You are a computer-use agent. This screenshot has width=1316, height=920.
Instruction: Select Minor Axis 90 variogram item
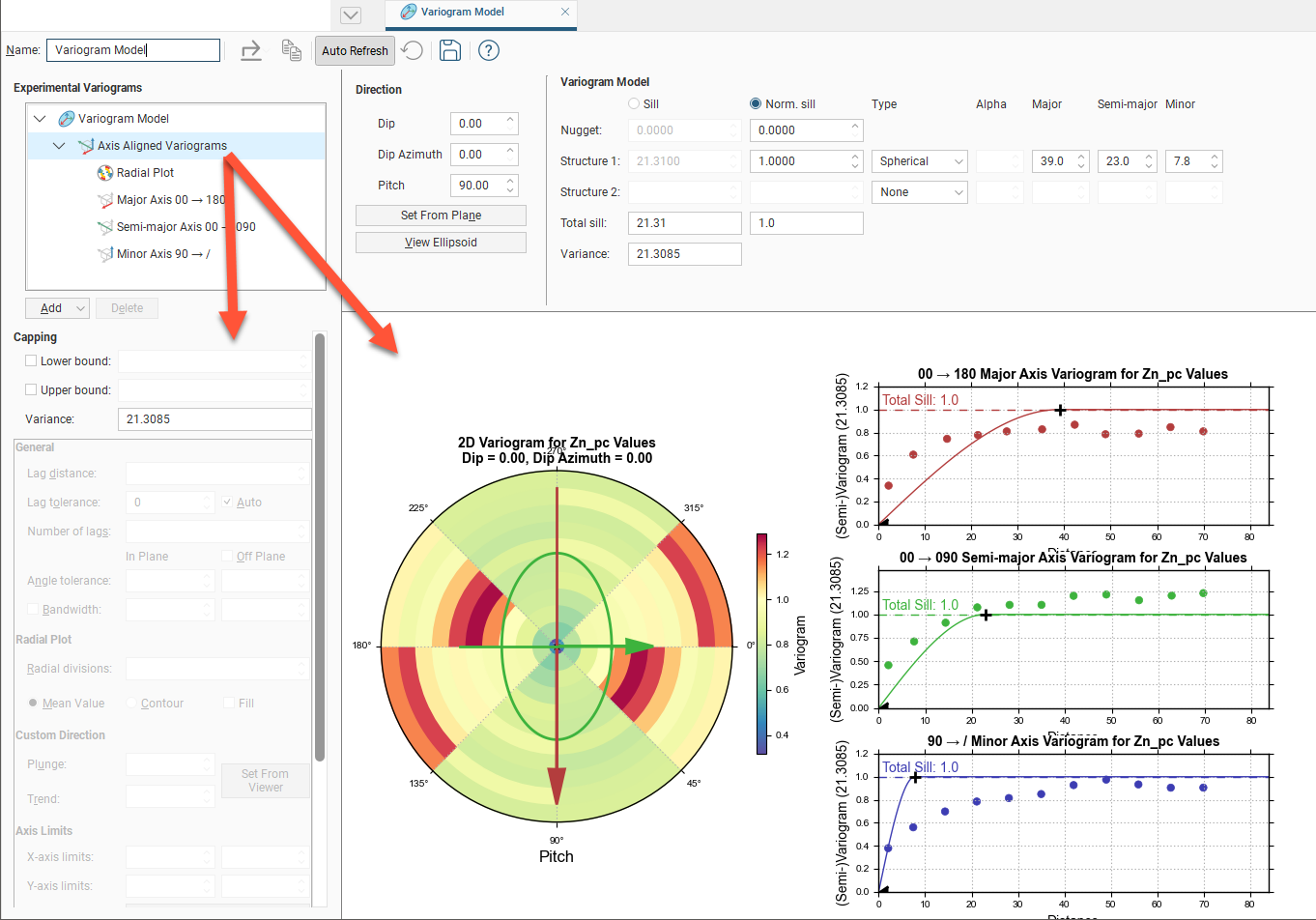[x=162, y=254]
